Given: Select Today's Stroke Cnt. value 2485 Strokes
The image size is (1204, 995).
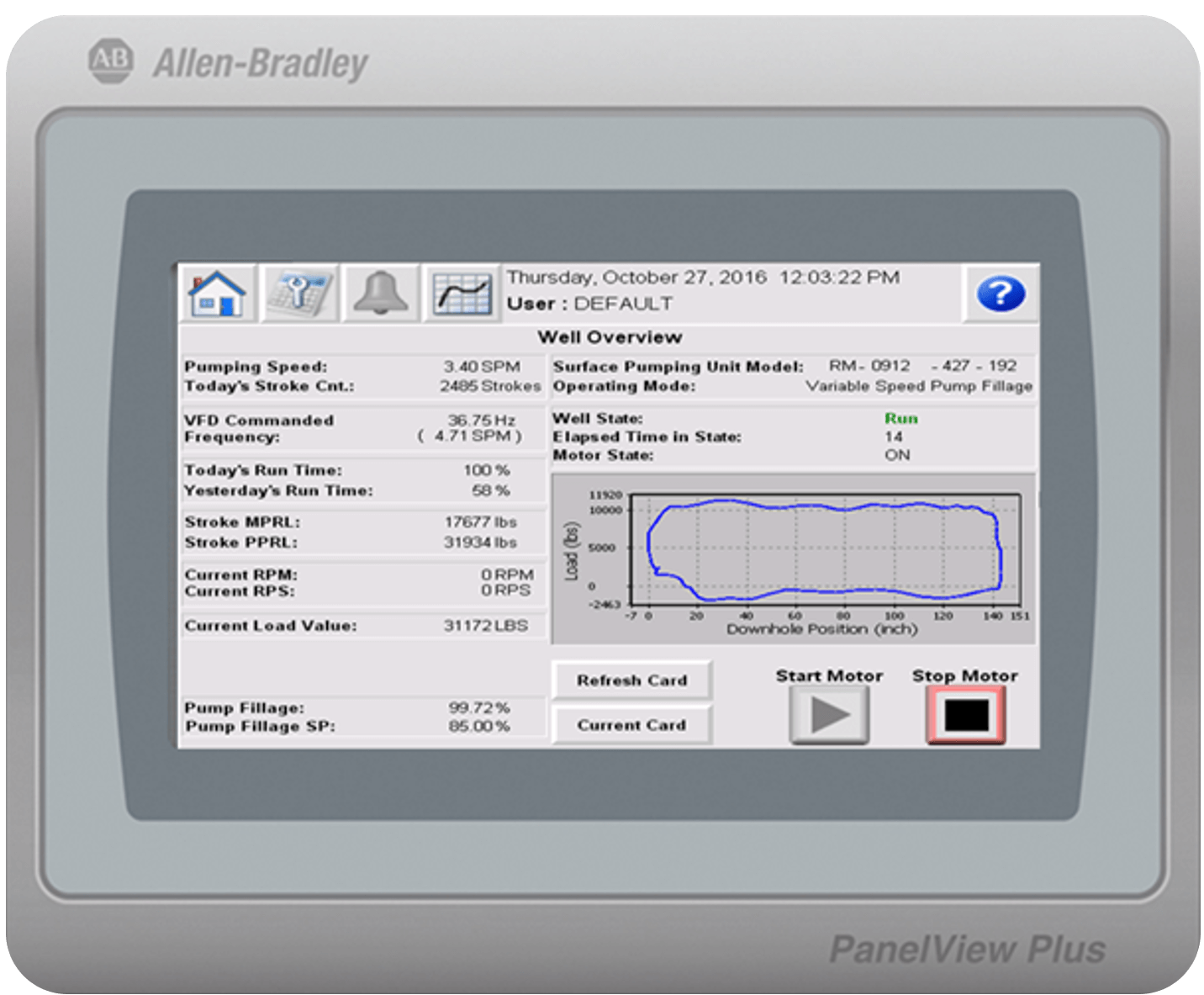Looking at the screenshot, I should [490, 385].
